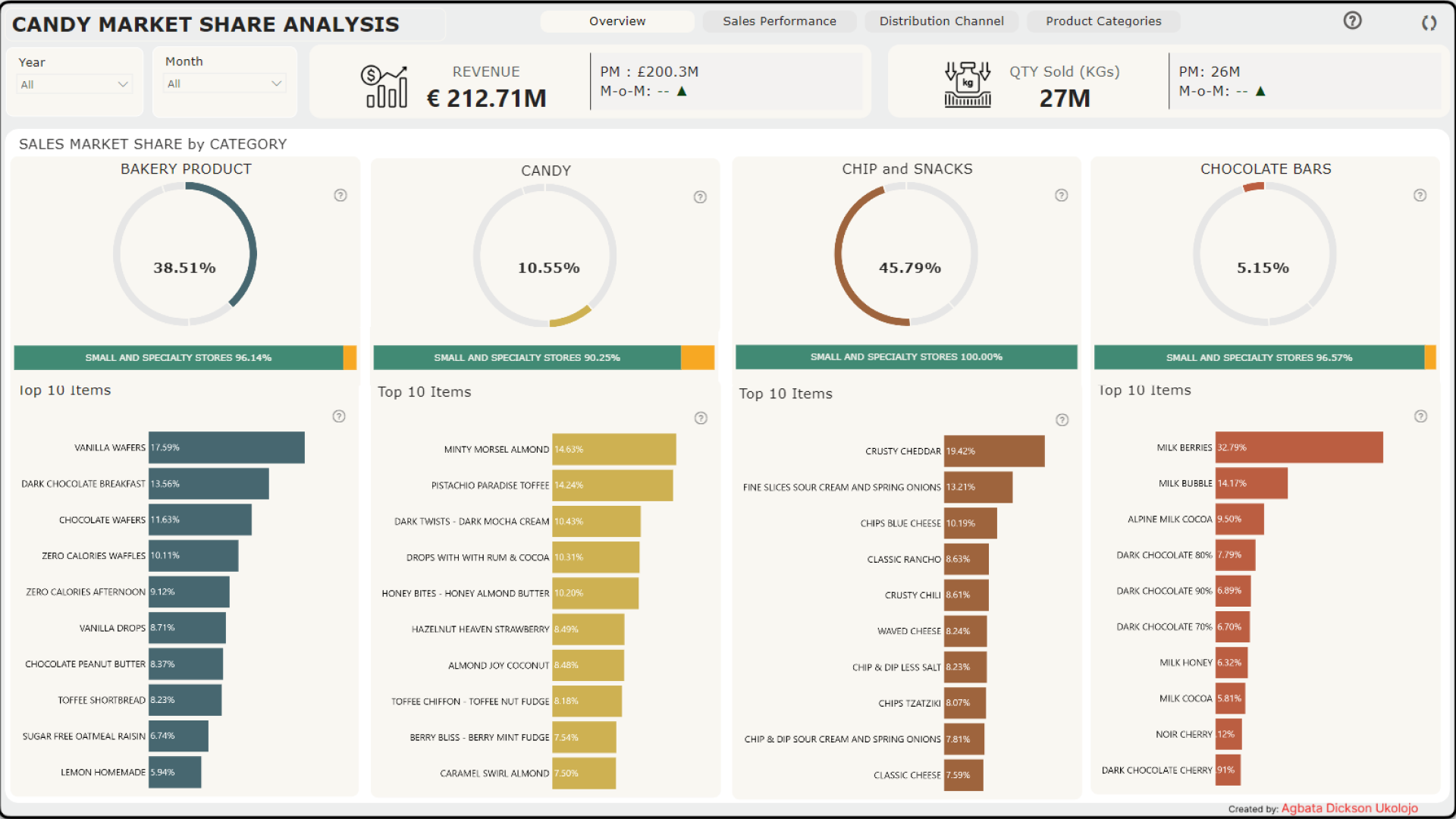Follow the Agbata Dickson Ukolojo creator link

[x=1349, y=808]
